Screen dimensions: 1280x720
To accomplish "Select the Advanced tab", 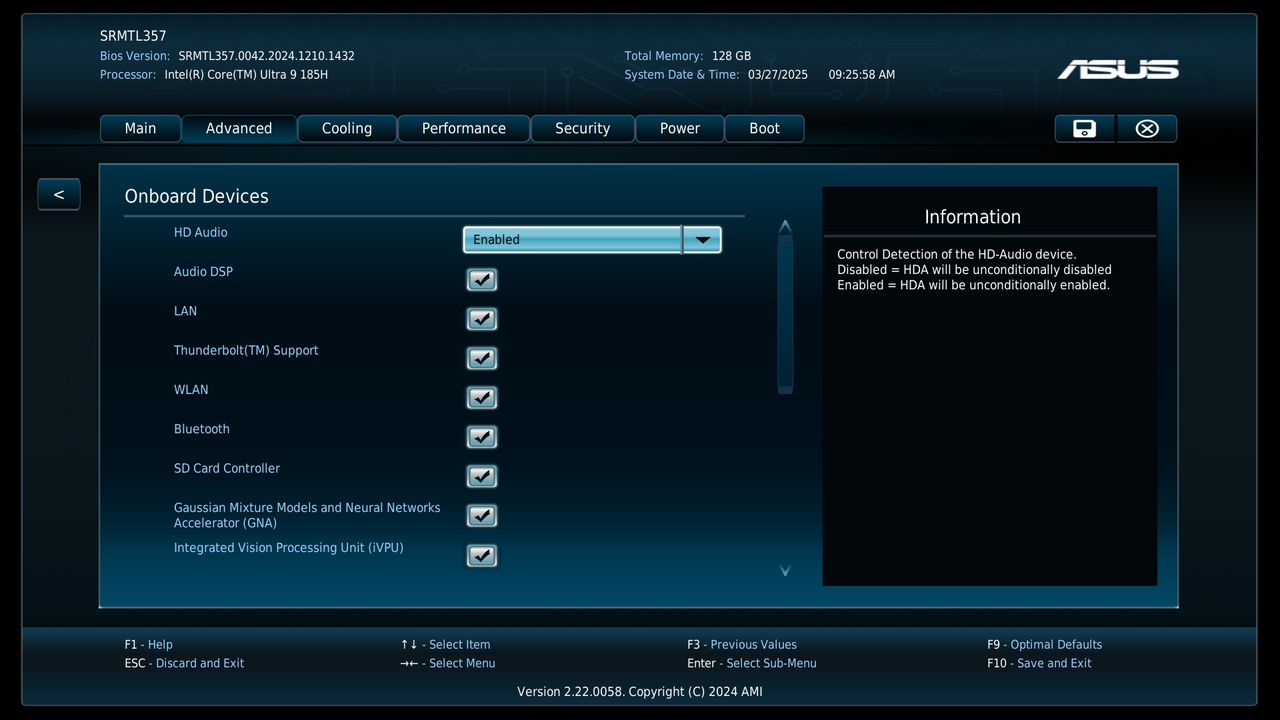I will coord(239,129).
